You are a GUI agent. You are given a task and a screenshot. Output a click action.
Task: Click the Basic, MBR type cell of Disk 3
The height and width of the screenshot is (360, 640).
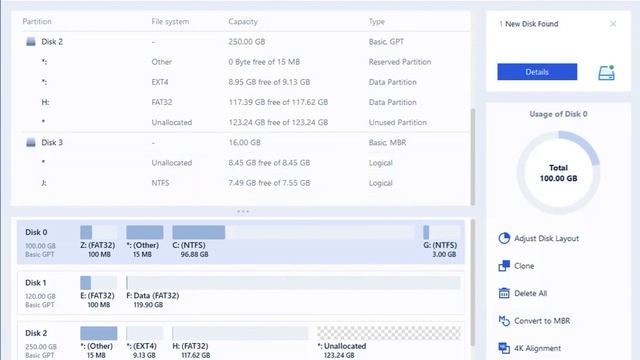point(387,142)
